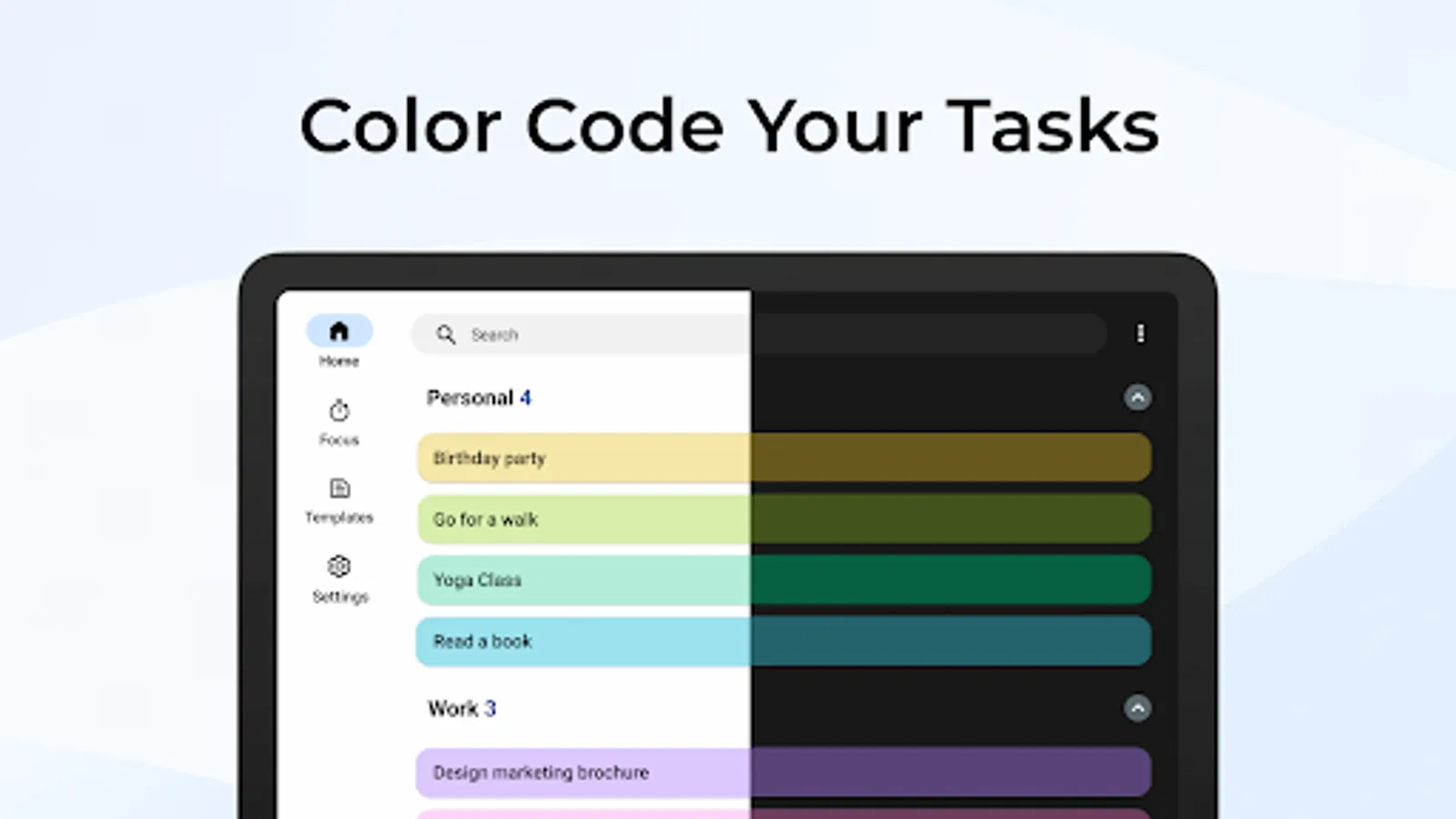Open the Settings gear in sidebar
This screenshot has width=1456, height=819.
tap(339, 580)
